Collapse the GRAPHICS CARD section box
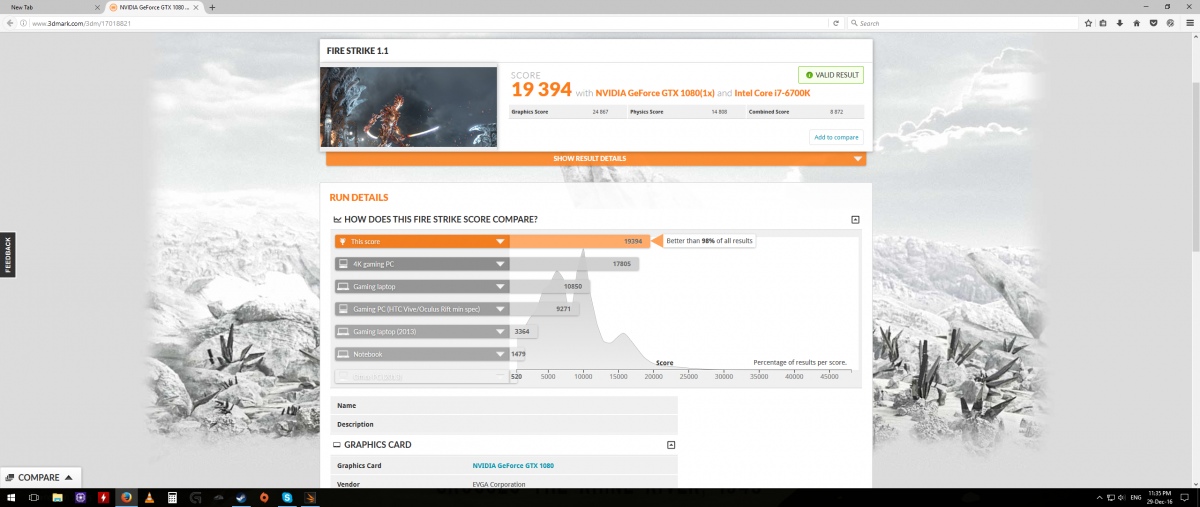The width and height of the screenshot is (1200, 507). pyautogui.click(x=671, y=445)
